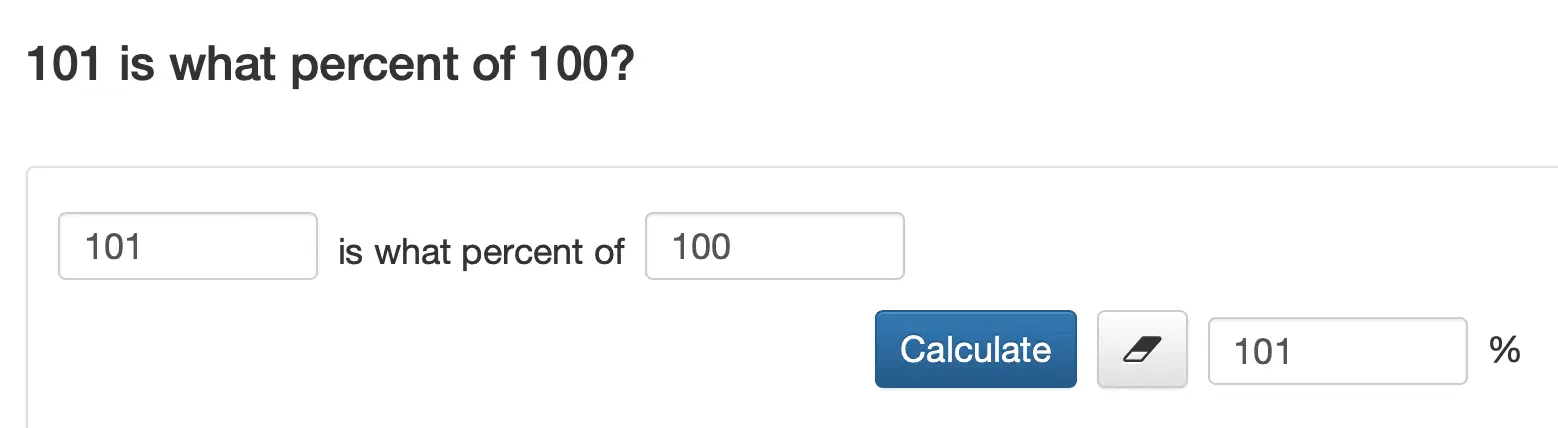Click the first number input containing 101
This screenshot has width=1558, height=428.
188,246
